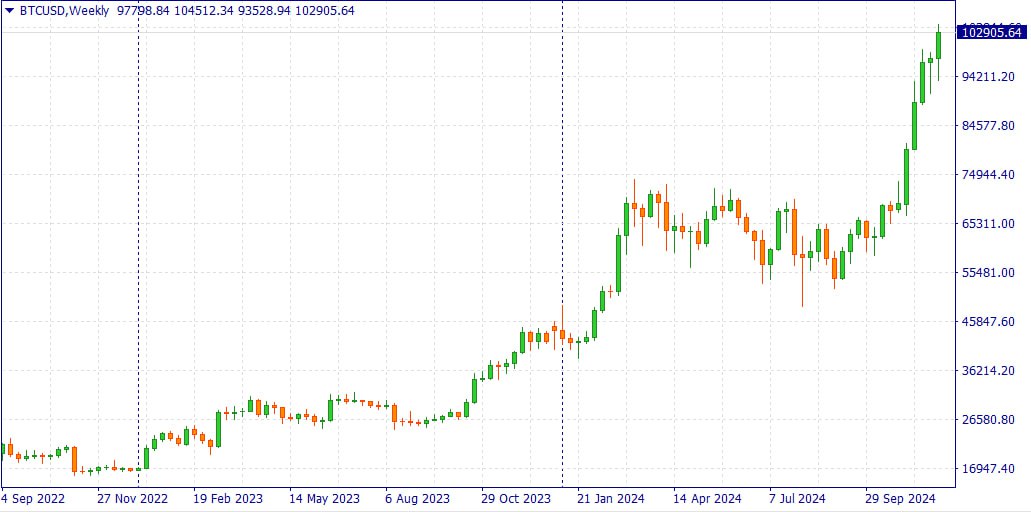
Task: Select the highlighted current price label 102905.64
Action: coord(990,32)
